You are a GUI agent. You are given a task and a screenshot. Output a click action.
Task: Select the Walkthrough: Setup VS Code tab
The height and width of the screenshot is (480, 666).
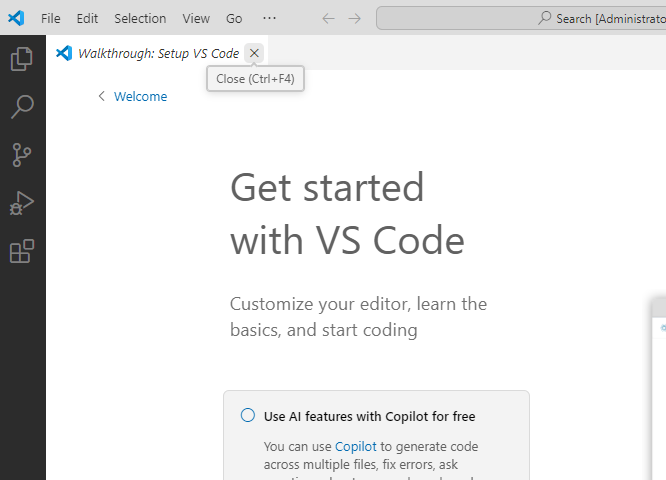click(x=157, y=53)
